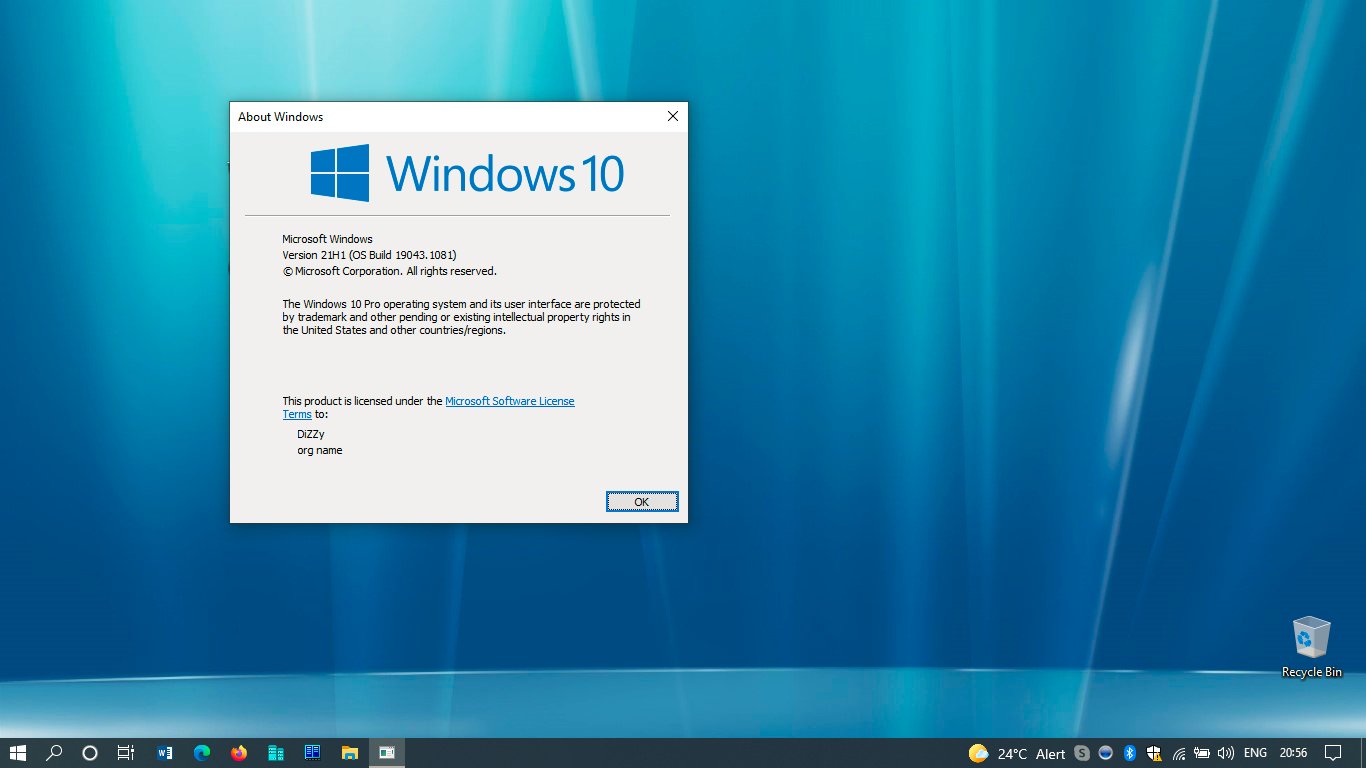Click OK in the About Windows dialog

[x=642, y=502]
